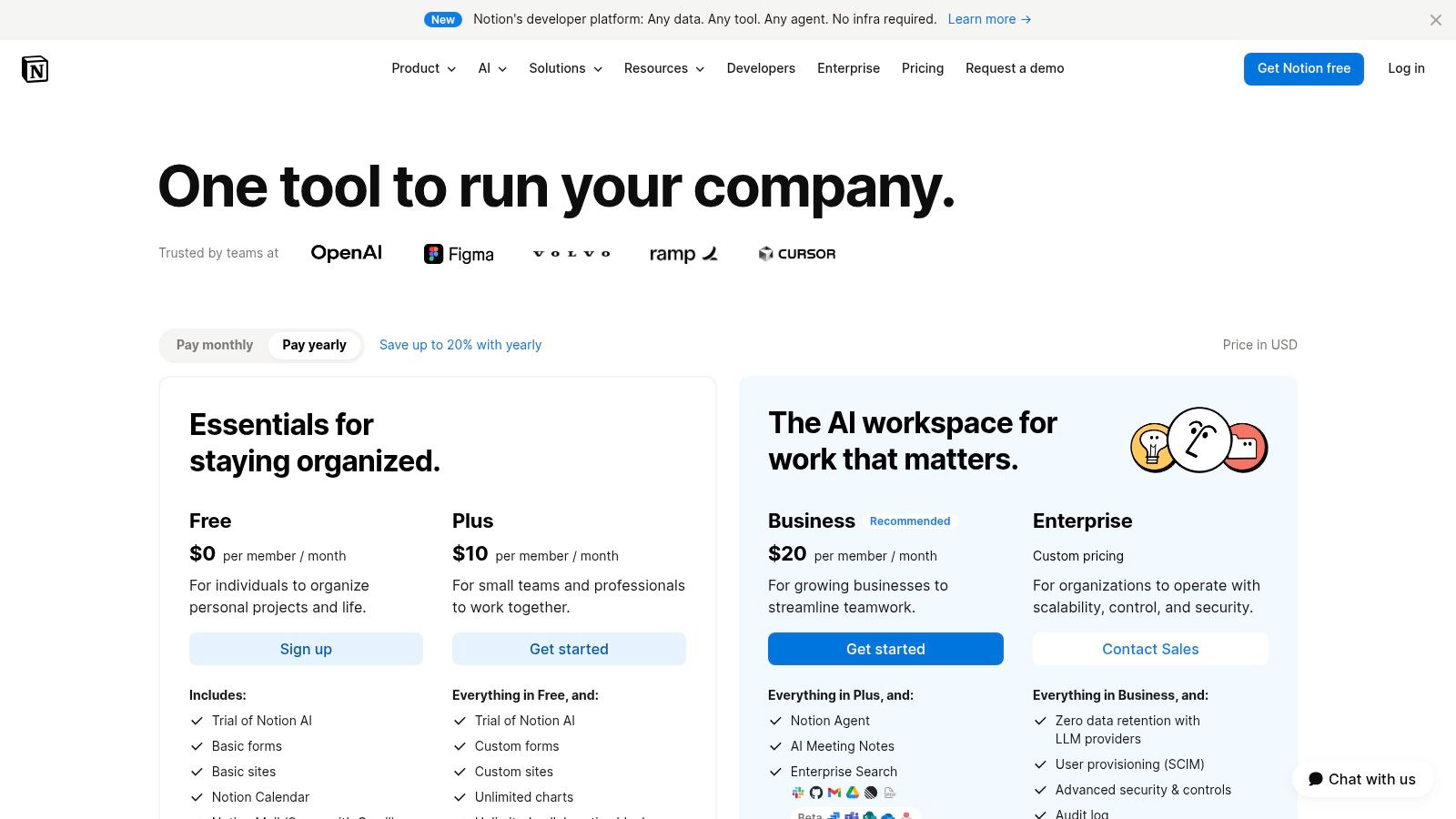Click the Google Drive icon under Enterprise Search

(x=853, y=793)
